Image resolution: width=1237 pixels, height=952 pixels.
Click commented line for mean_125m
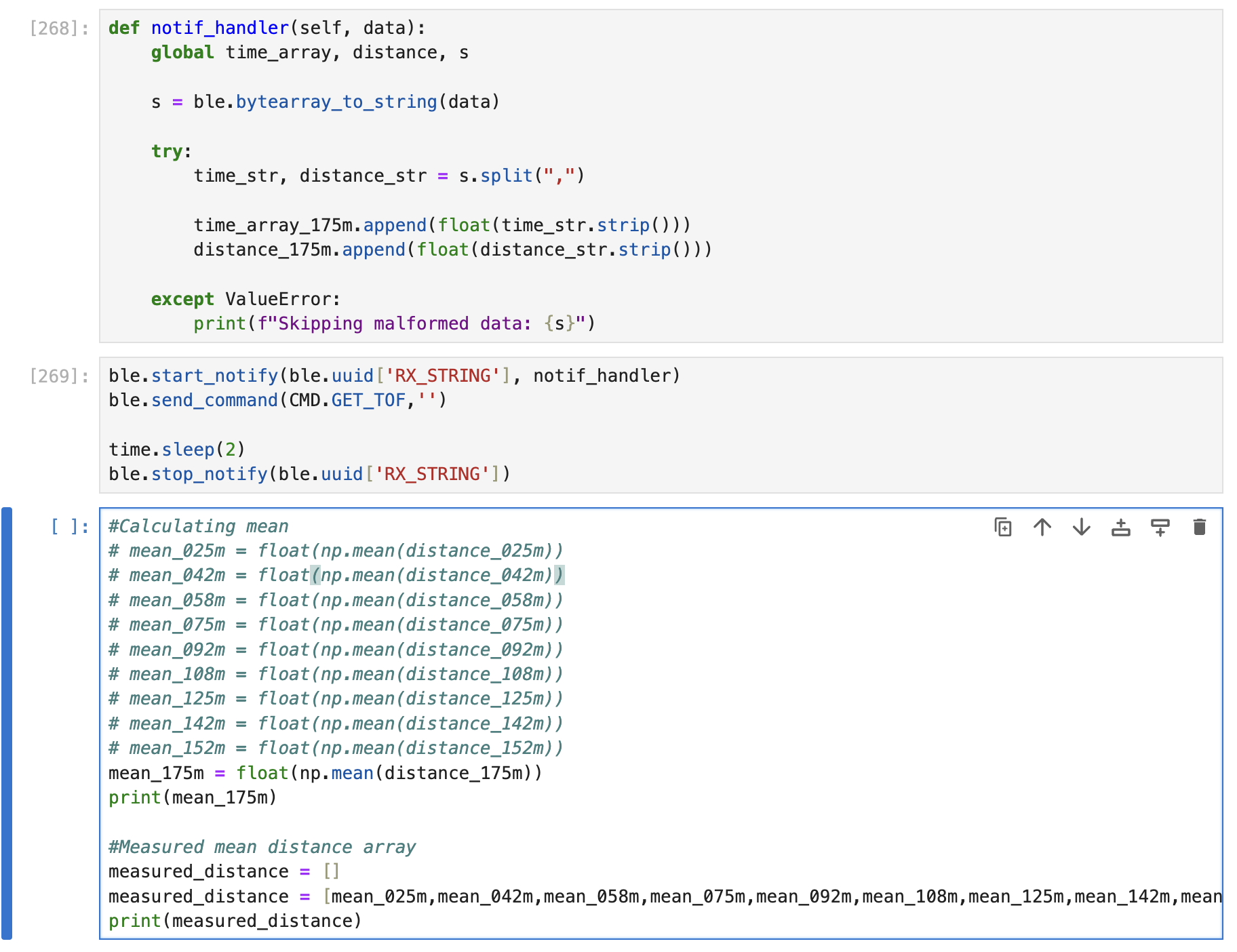pyautogui.click(x=336, y=698)
